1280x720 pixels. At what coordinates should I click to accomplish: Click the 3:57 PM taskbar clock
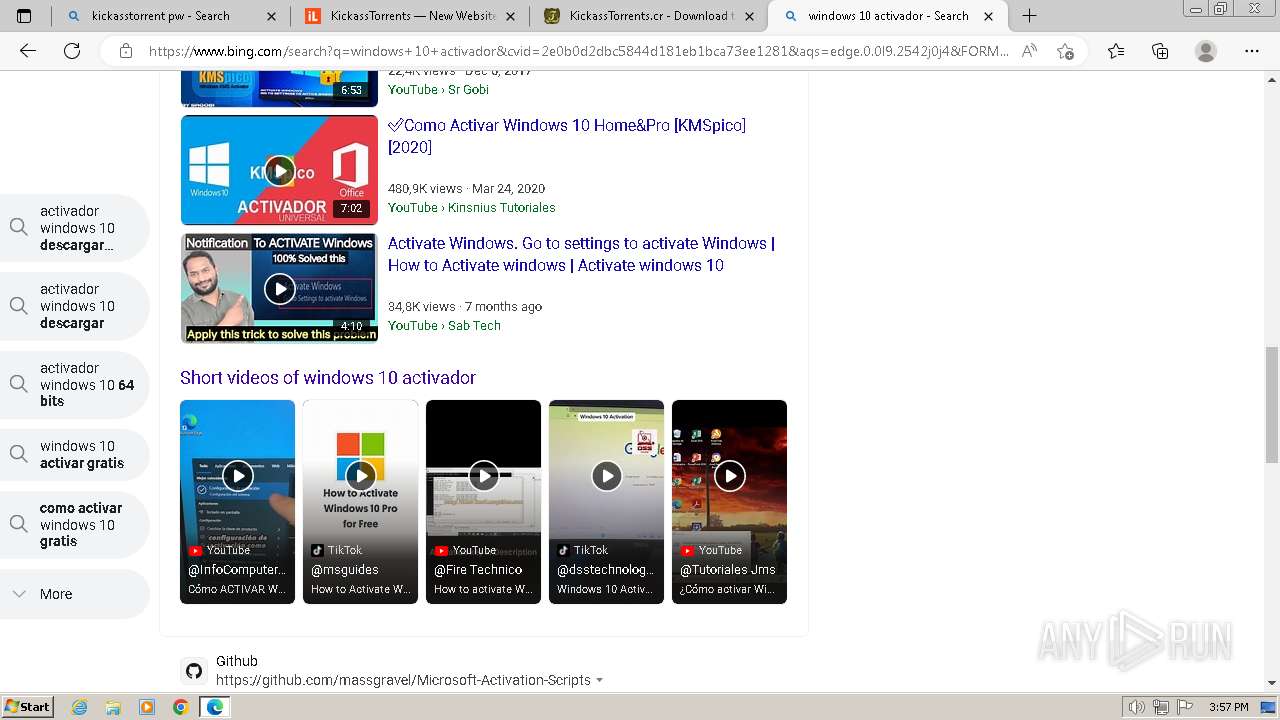coord(1228,707)
